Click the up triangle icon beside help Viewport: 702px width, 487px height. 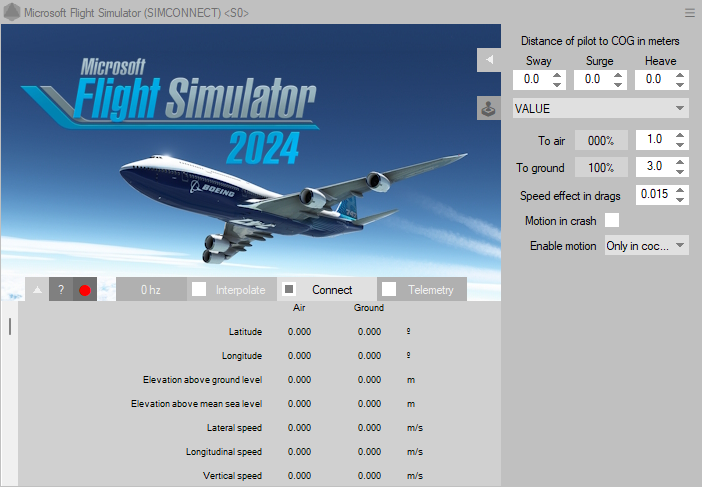tap(37, 290)
